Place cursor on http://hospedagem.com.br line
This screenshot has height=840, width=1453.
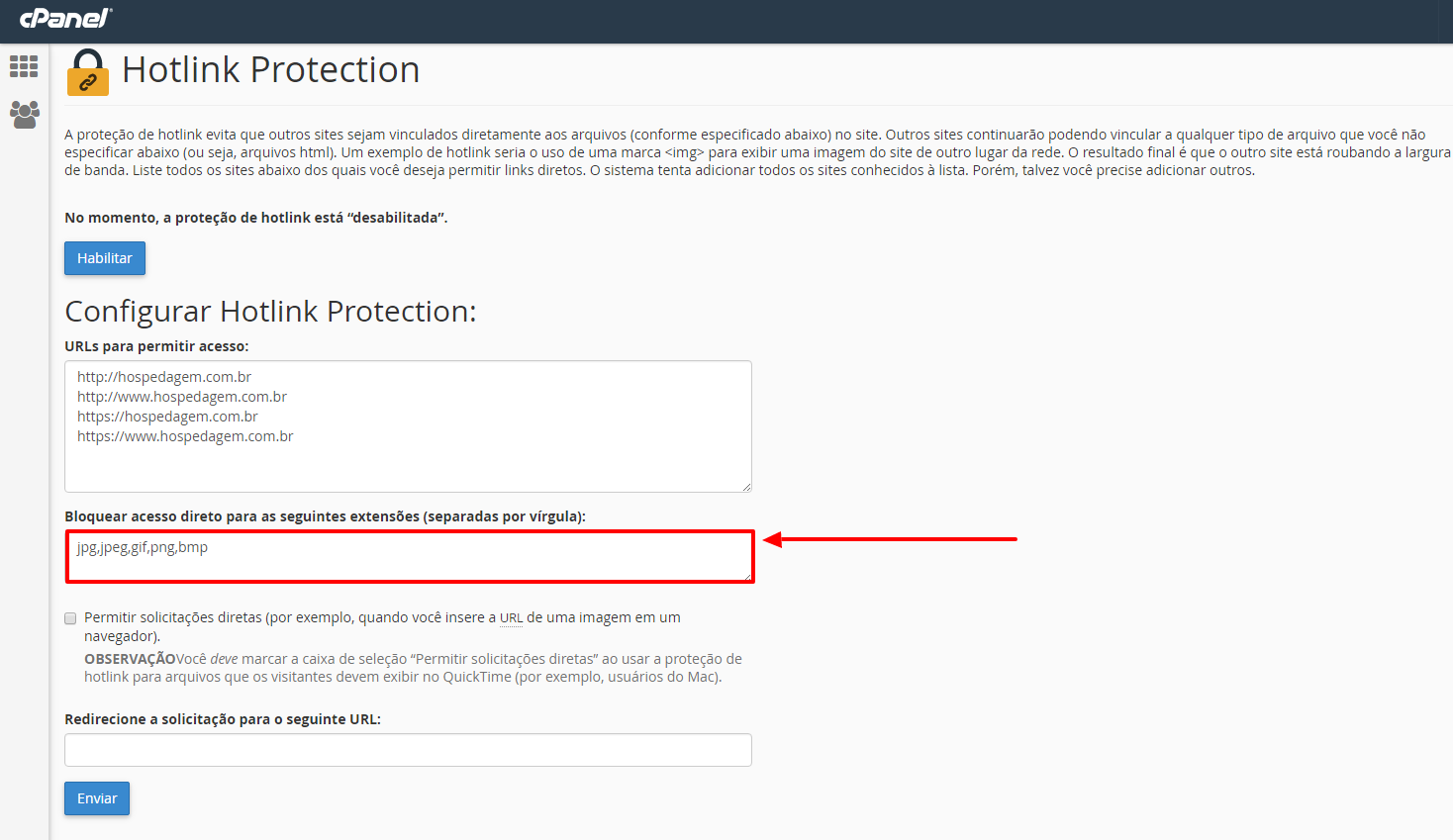pos(164,377)
